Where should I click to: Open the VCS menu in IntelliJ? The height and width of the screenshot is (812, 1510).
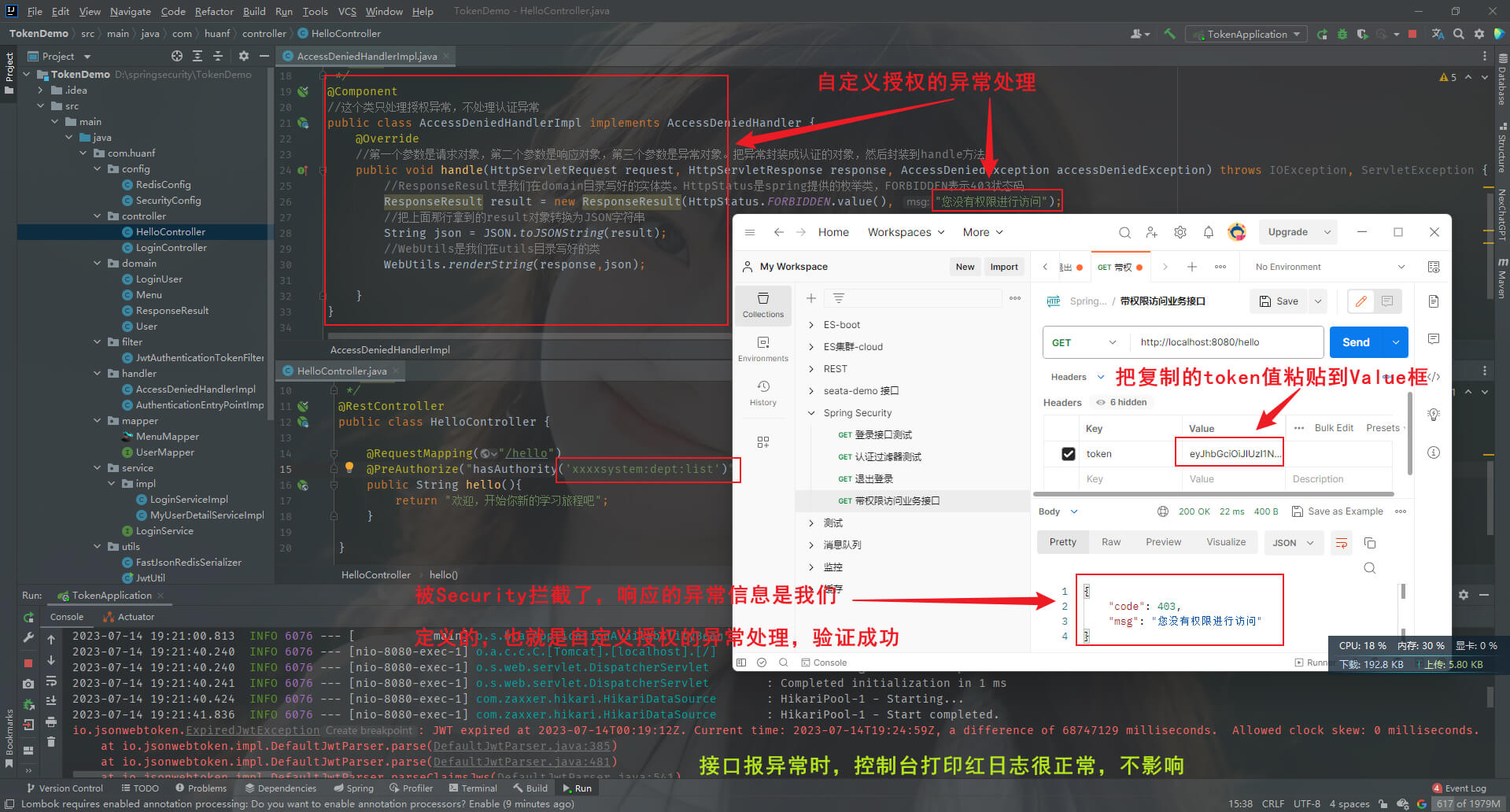pos(347,11)
